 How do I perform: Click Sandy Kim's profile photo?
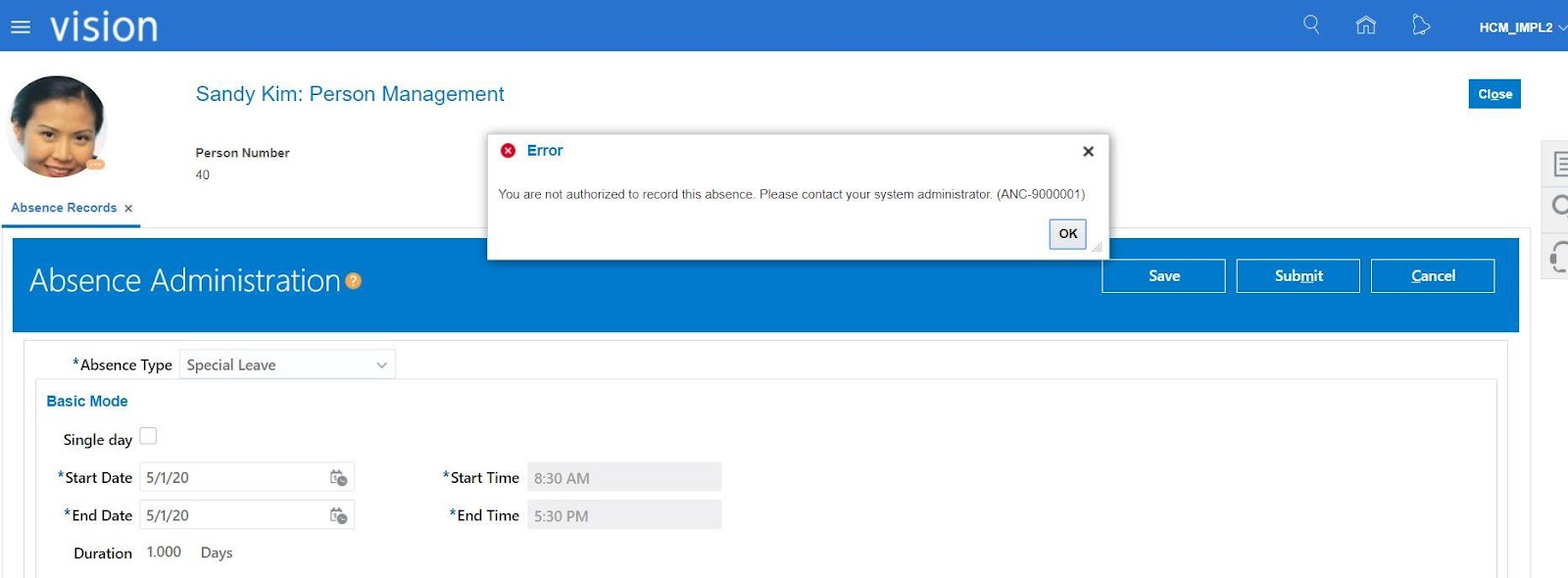(57, 126)
